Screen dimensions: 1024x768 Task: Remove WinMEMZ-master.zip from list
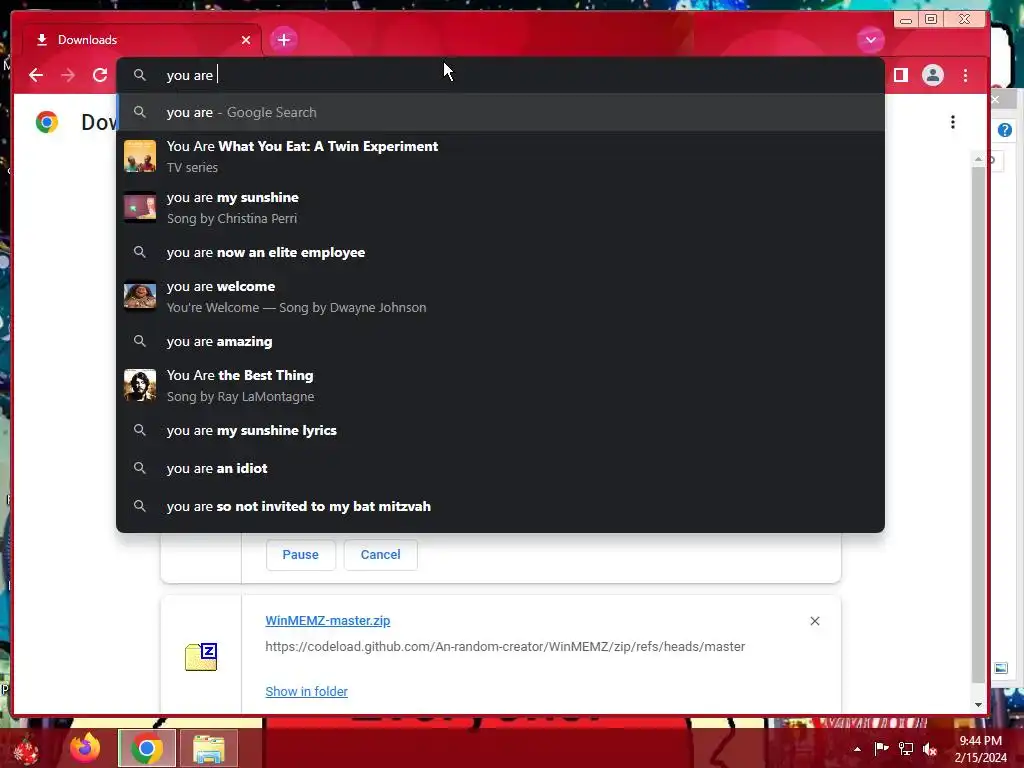coord(814,621)
